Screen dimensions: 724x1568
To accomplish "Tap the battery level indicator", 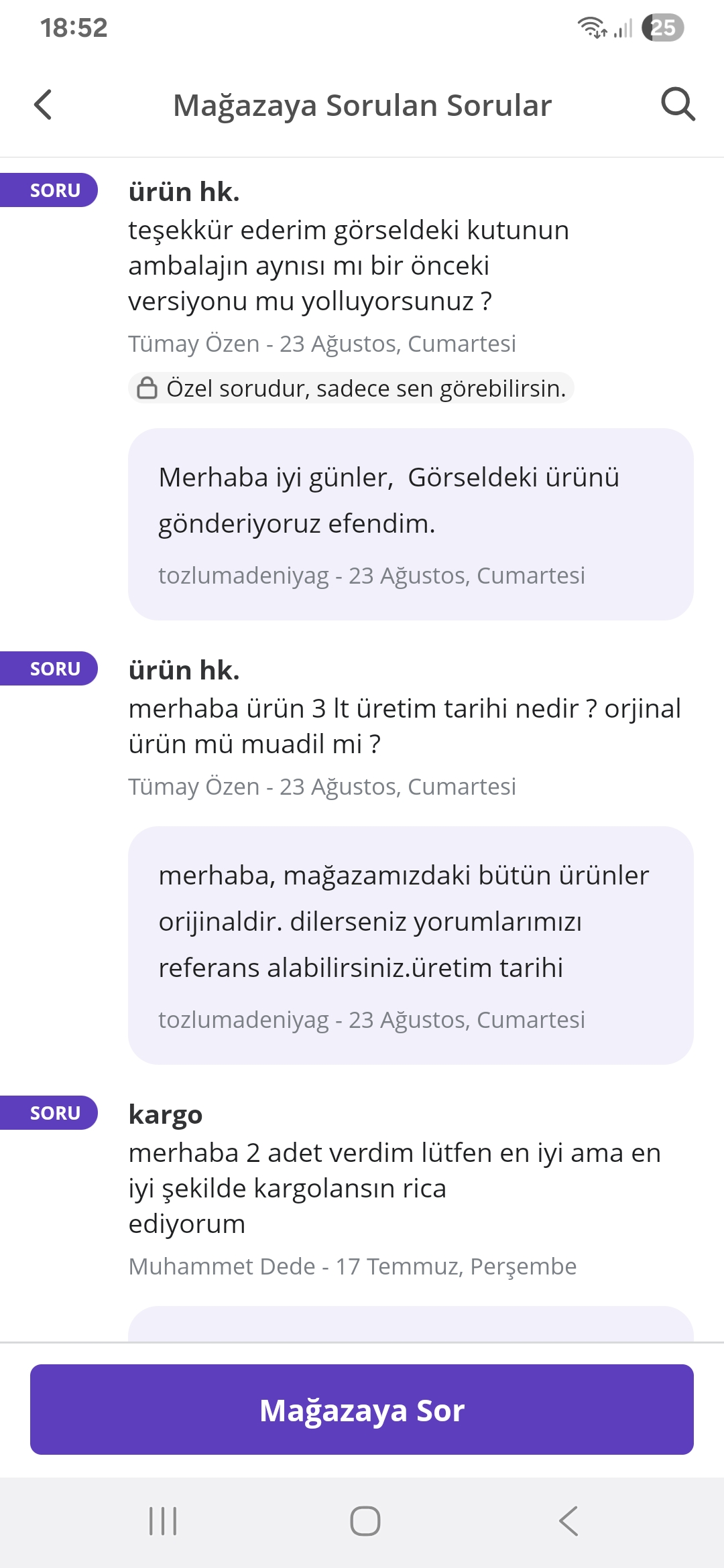I will pos(662,28).
